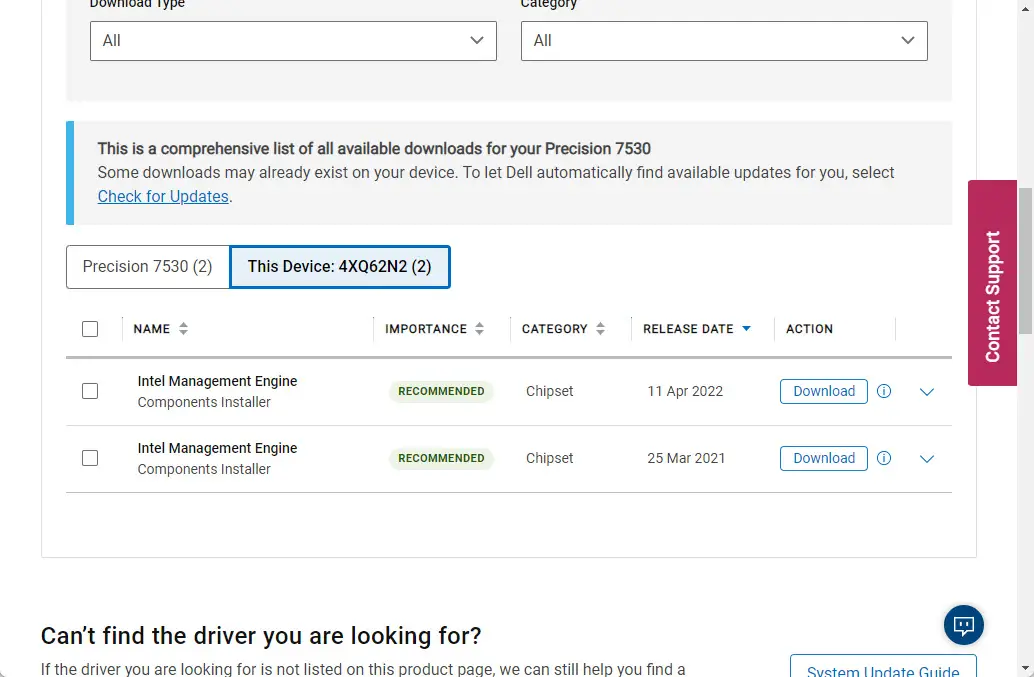Click the info icon on the 25 Mar 2021 row

[x=884, y=458]
